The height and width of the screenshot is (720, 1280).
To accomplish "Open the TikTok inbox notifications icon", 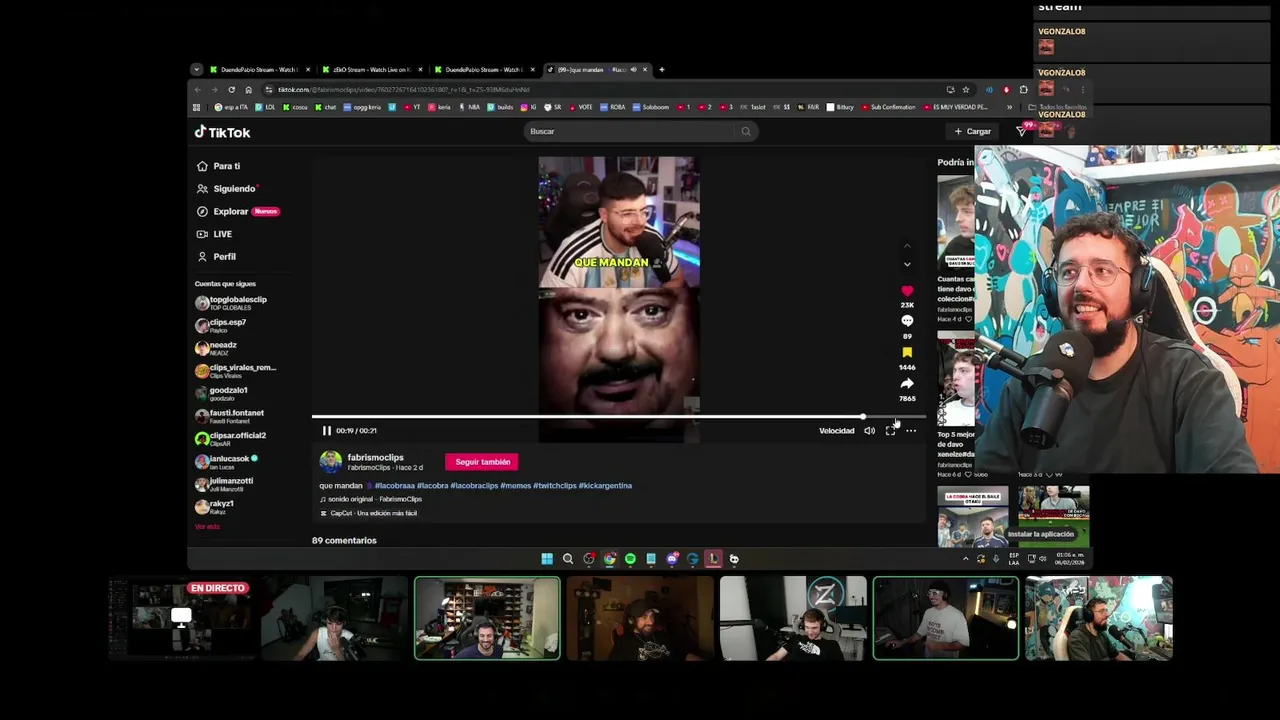I will (x=1021, y=131).
